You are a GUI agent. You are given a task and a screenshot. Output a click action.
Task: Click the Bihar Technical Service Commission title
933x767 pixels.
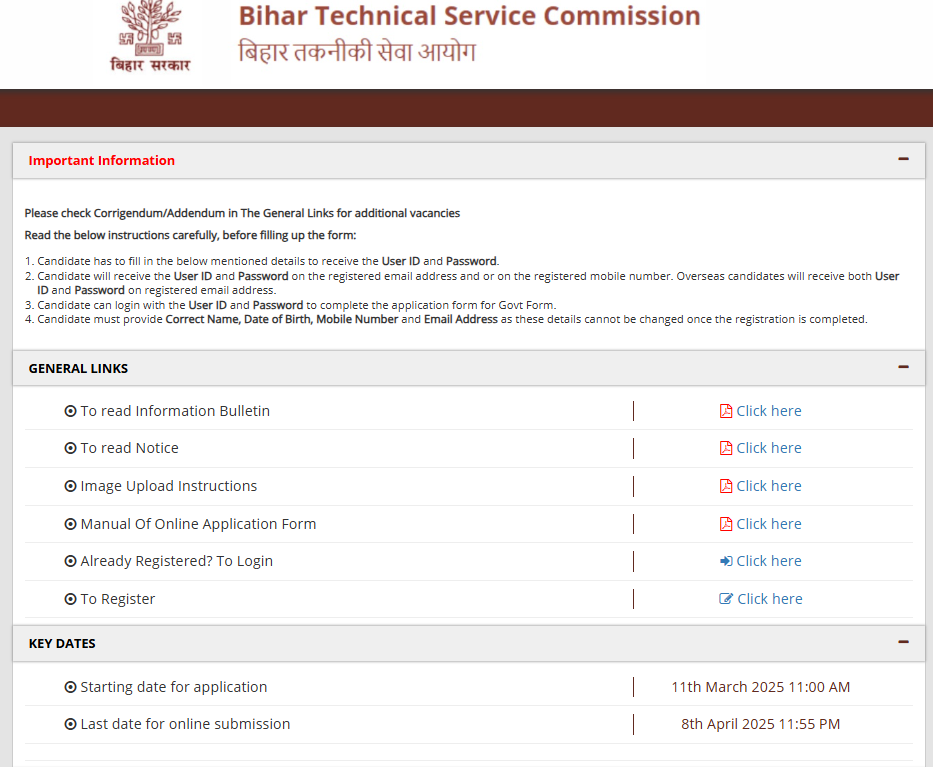click(x=469, y=16)
